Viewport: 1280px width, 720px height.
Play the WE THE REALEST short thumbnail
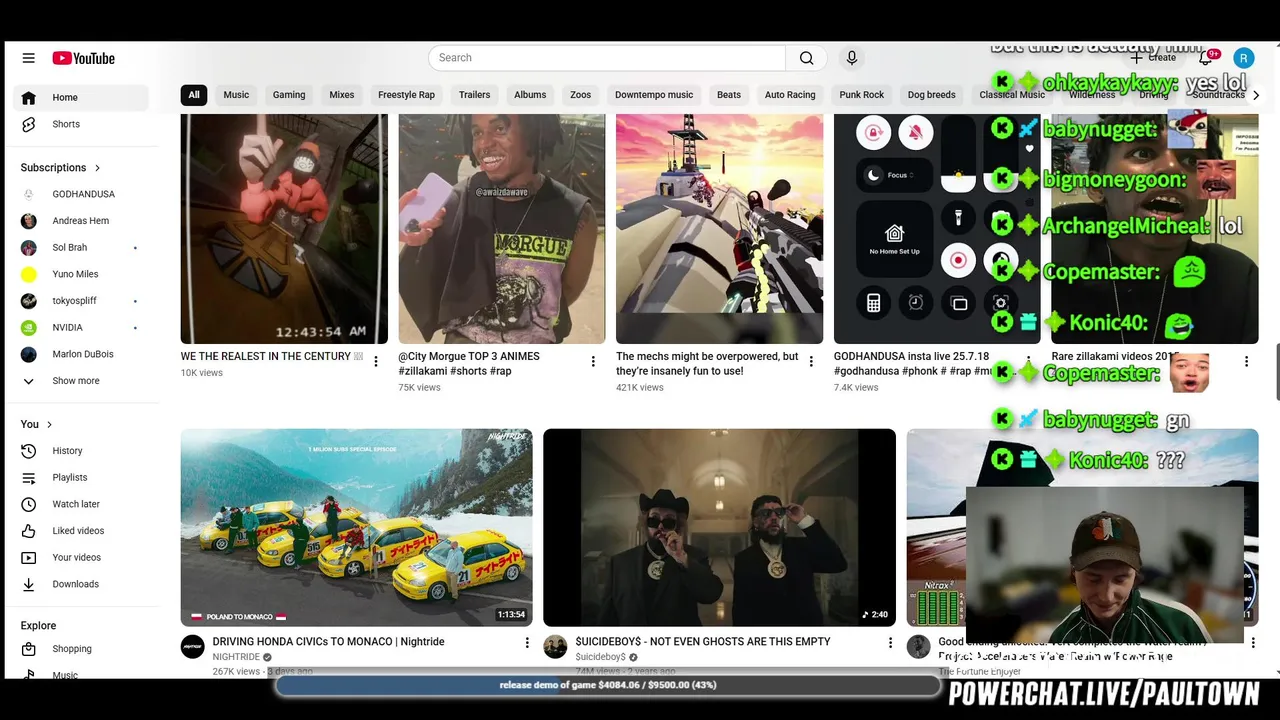pyautogui.click(x=284, y=229)
